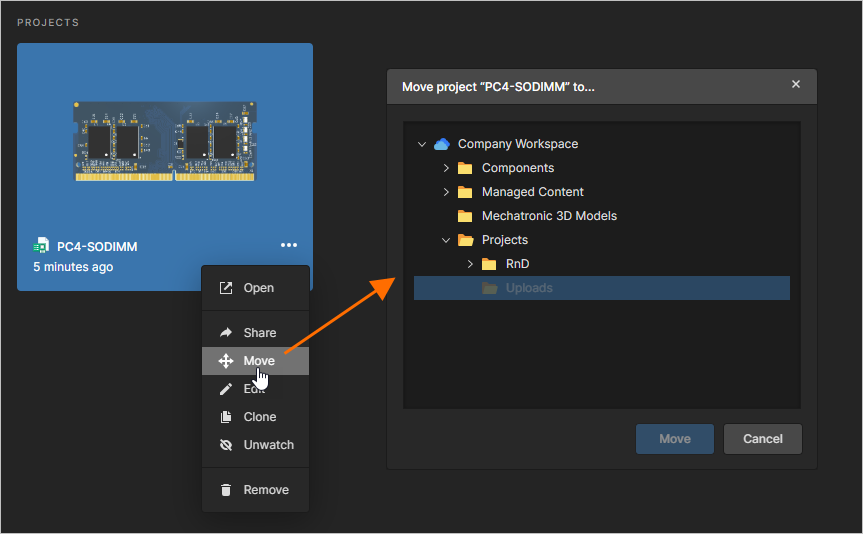The width and height of the screenshot is (863, 534).
Task: Click the PC4-SODIMM project file icon
Action: (x=41, y=246)
